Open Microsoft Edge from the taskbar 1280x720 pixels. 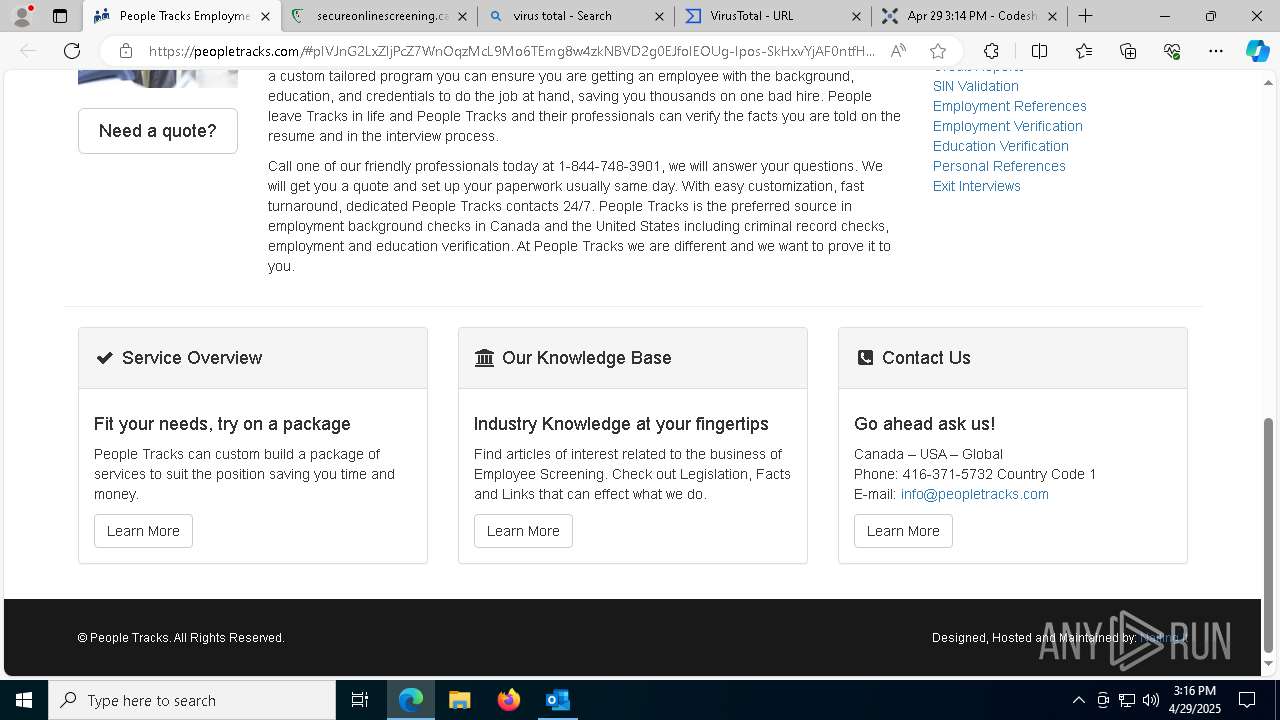pos(411,700)
